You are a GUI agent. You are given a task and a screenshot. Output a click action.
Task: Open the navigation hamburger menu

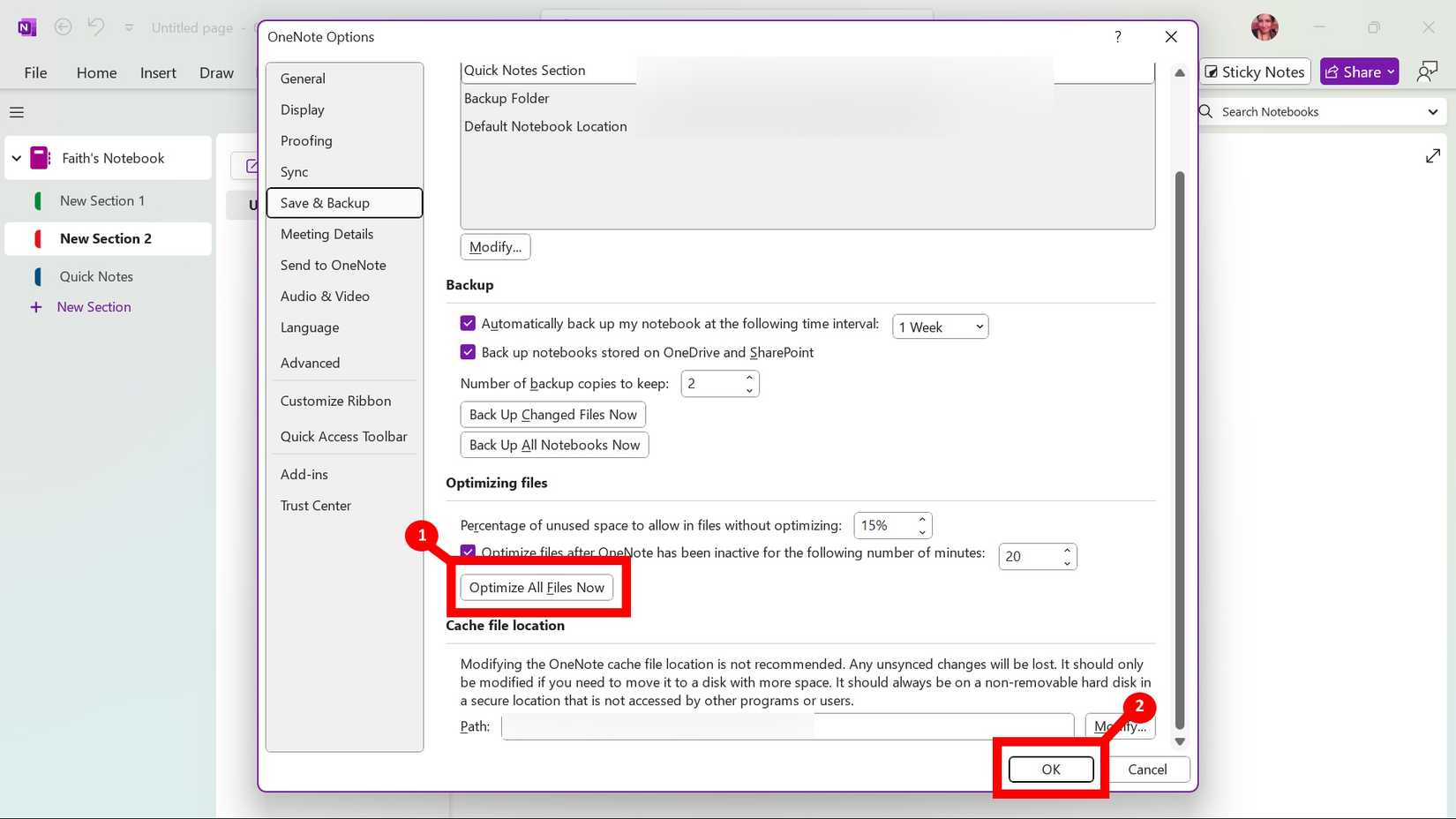[x=16, y=112]
